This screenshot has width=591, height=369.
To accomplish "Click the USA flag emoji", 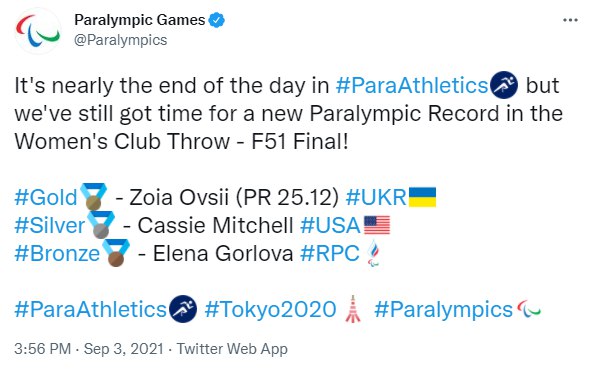I will [x=377, y=225].
